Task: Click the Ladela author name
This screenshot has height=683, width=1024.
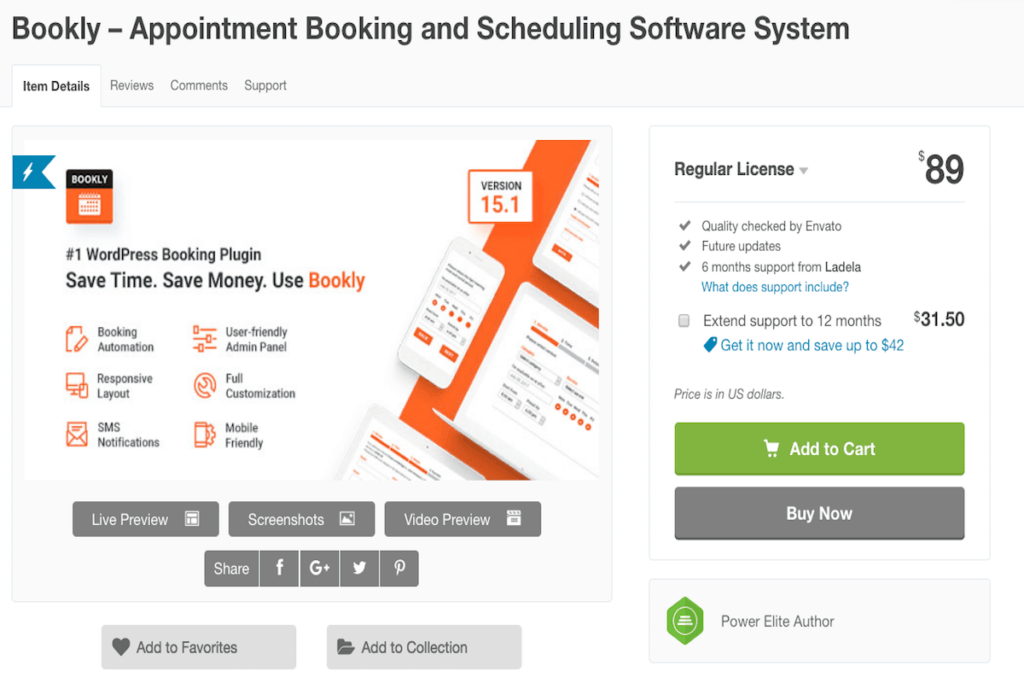Action: (842, 267)
